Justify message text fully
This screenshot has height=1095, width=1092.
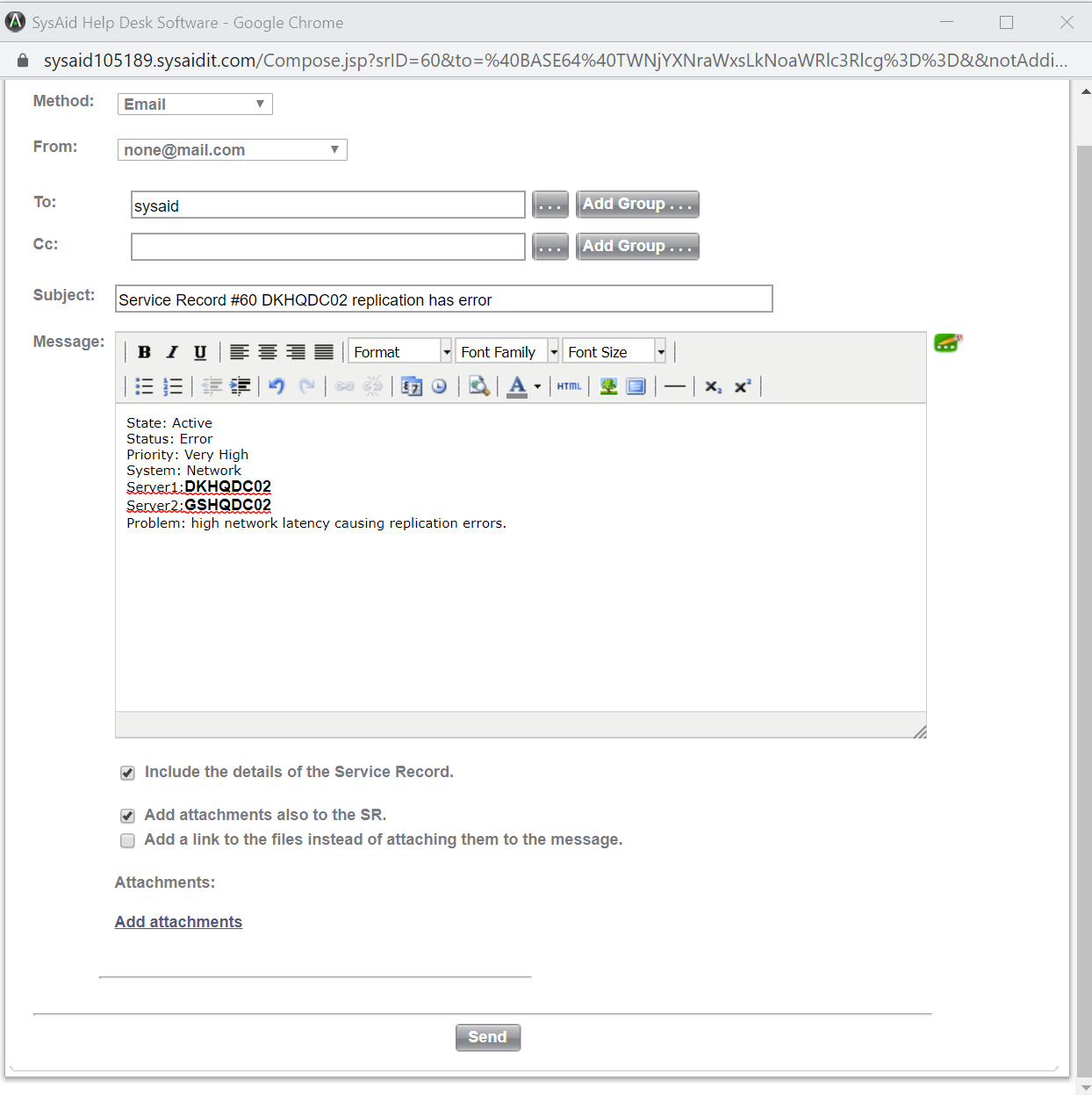tap(324, 352)
